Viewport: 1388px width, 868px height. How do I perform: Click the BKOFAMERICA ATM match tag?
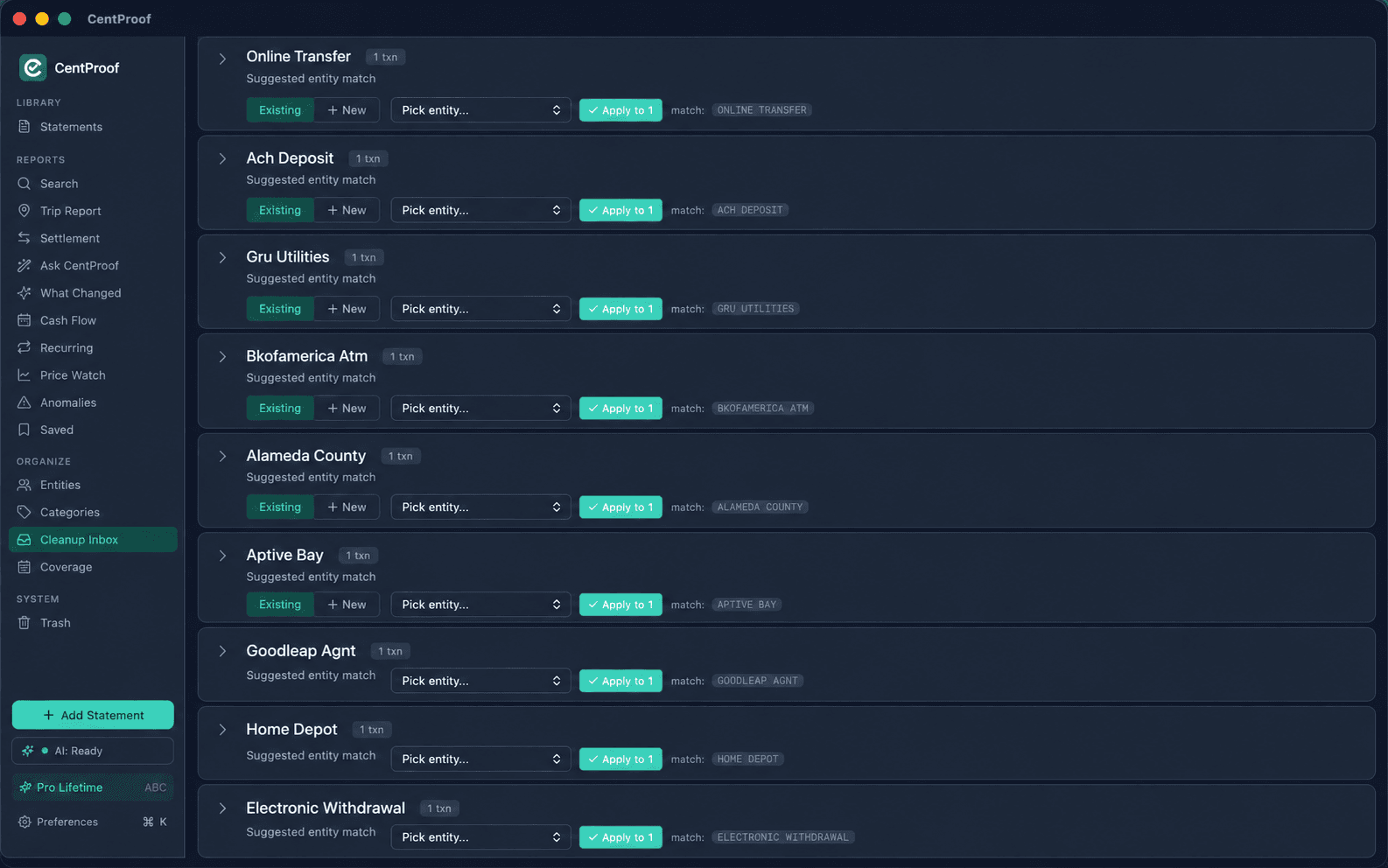click(762, 409)
